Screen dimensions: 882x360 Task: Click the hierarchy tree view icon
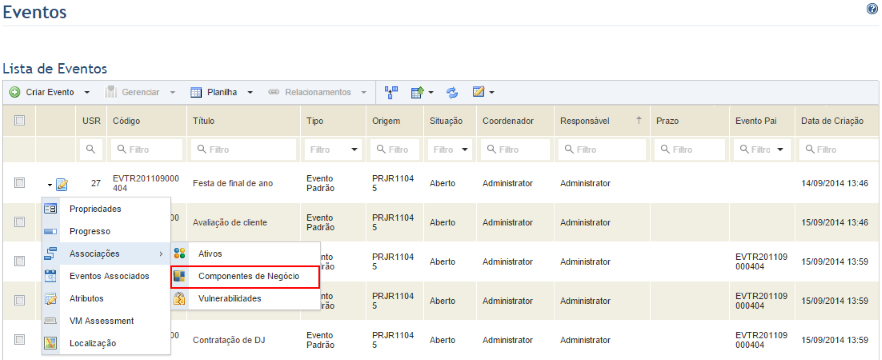[x=392, y=92]
